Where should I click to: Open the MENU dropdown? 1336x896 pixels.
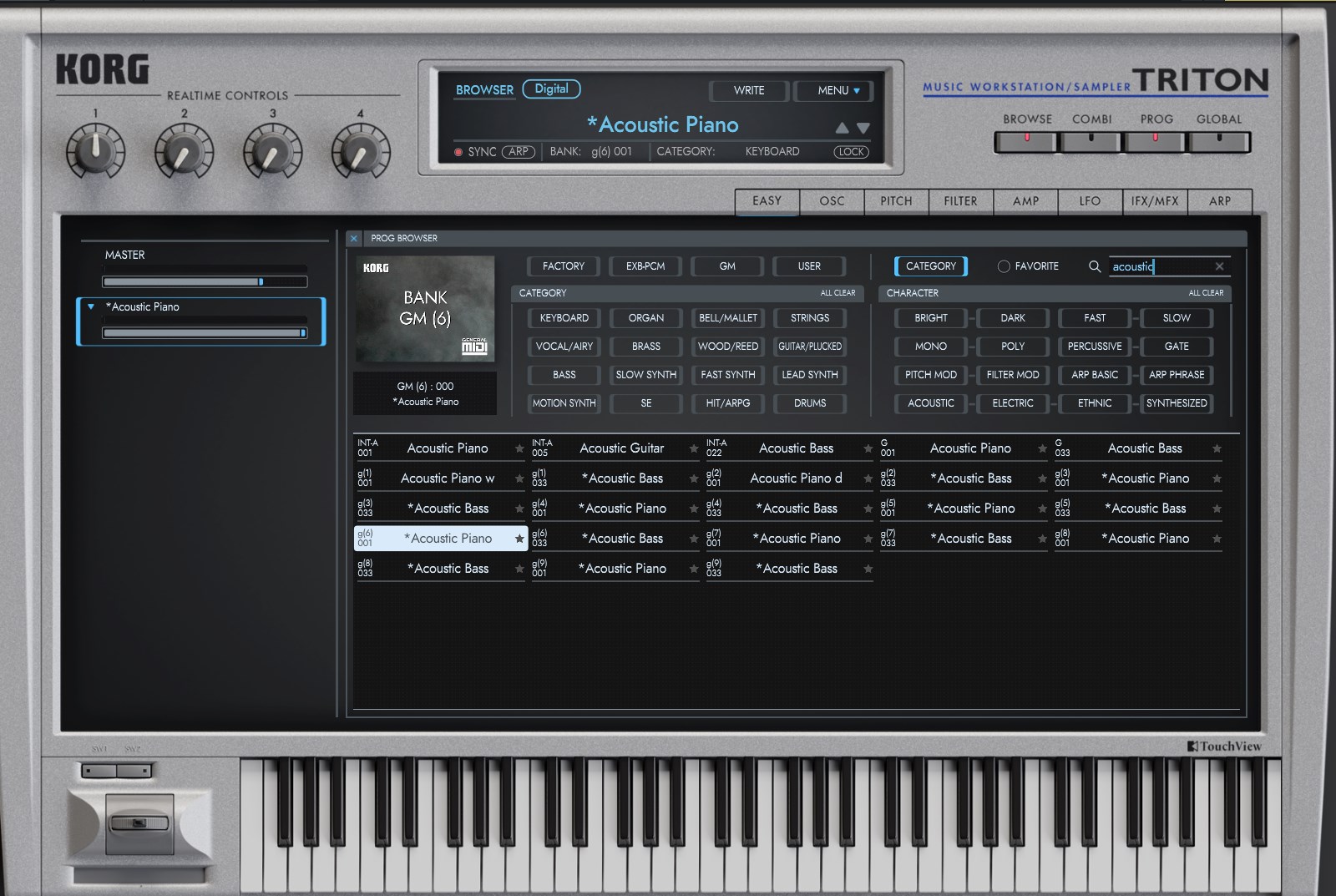pyautogui.click(x=838, y=90)
